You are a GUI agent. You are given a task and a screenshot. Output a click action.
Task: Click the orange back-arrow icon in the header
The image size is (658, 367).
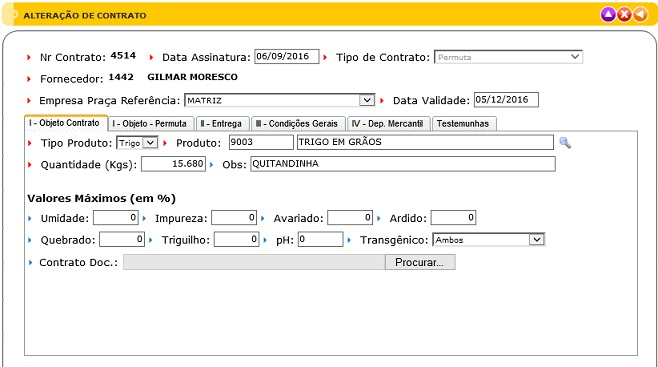(640, 15)
